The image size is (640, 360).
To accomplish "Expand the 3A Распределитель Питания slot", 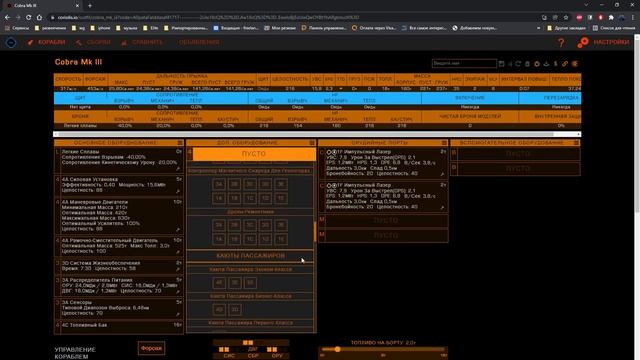I will pos(118,286).
